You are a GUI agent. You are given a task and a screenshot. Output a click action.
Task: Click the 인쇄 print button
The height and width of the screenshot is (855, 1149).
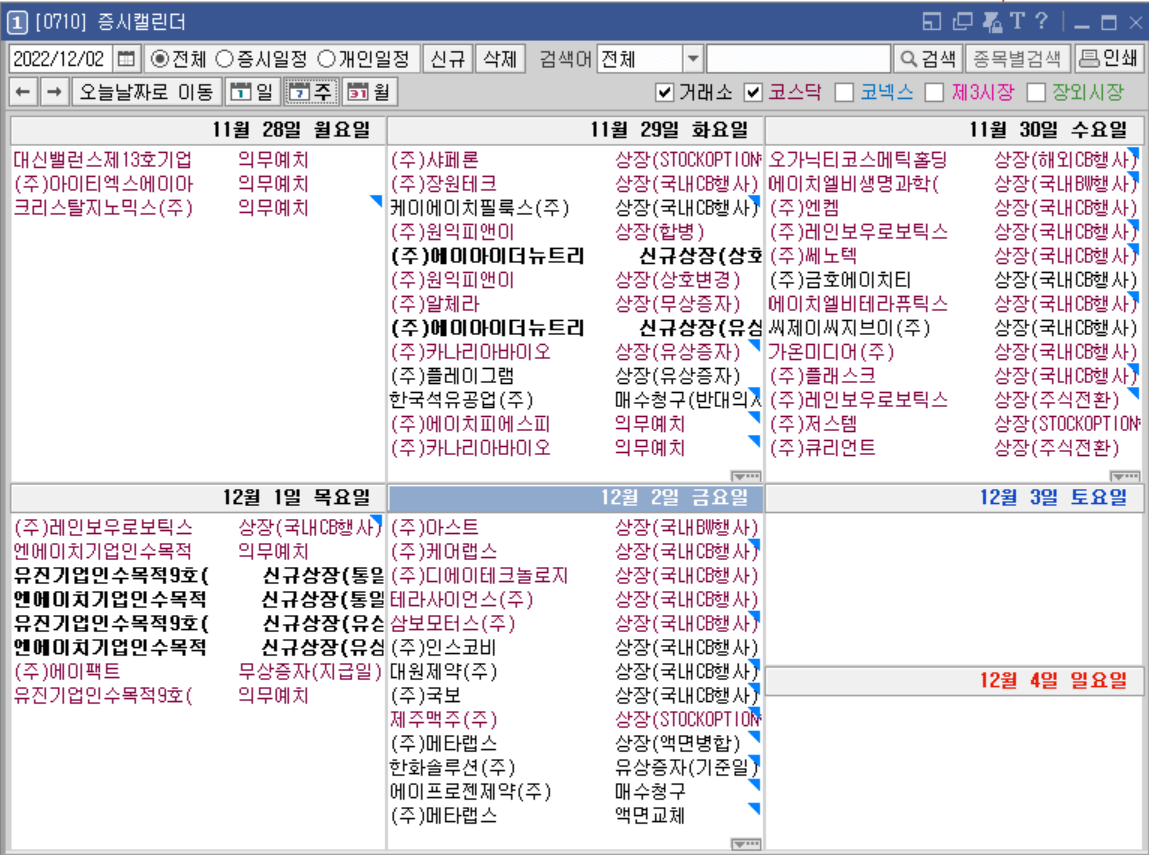pyautogui.click(x=1109, y=59)
